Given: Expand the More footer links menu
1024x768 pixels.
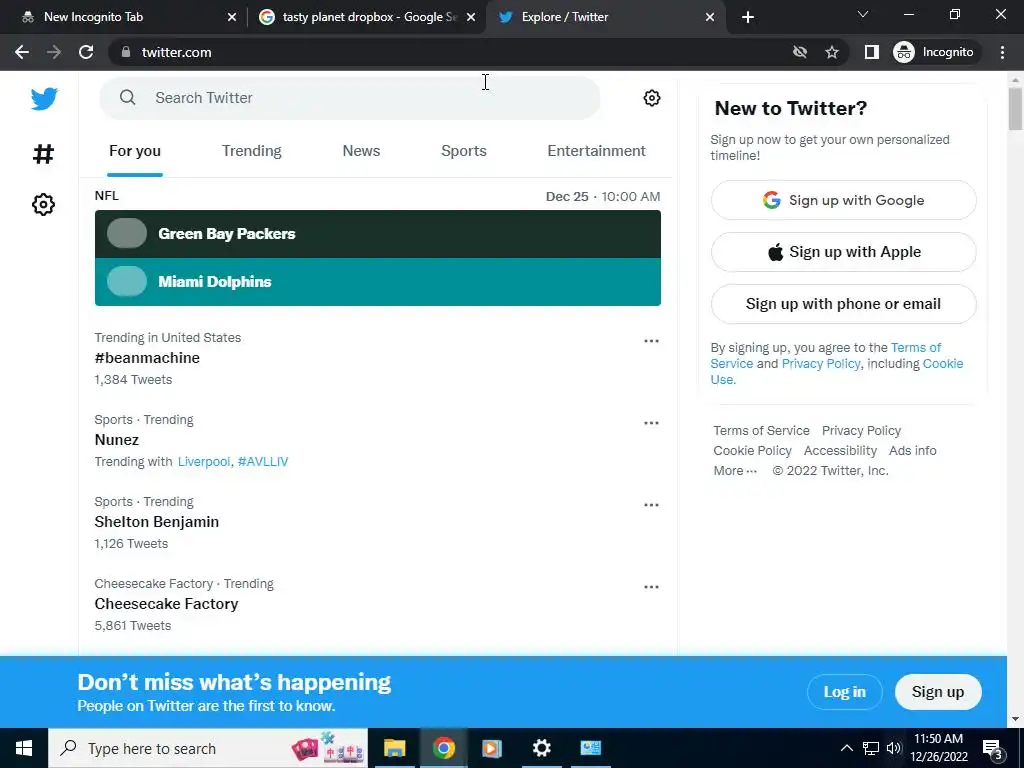Looking at the screenshot, I should (735, 471).
